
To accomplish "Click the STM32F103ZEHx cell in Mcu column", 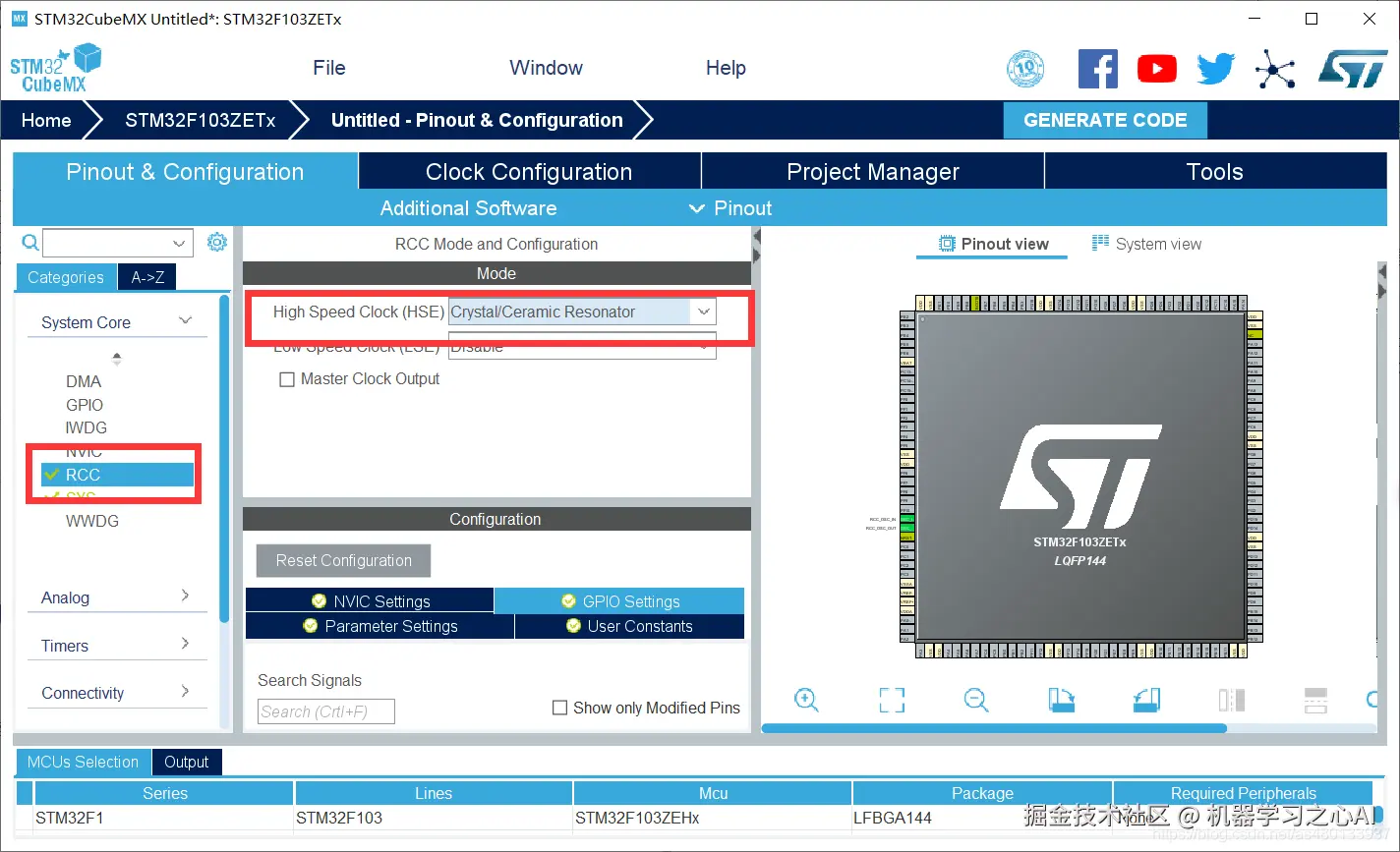I will tap(713, 818).
